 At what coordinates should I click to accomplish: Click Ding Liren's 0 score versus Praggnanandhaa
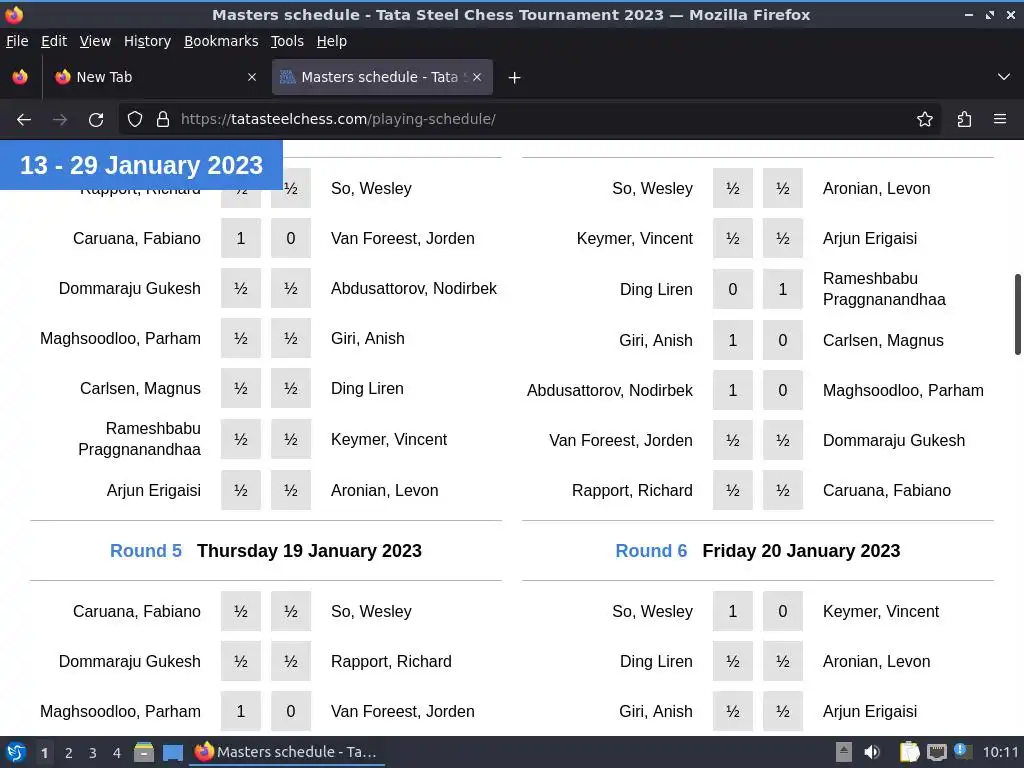733,289
